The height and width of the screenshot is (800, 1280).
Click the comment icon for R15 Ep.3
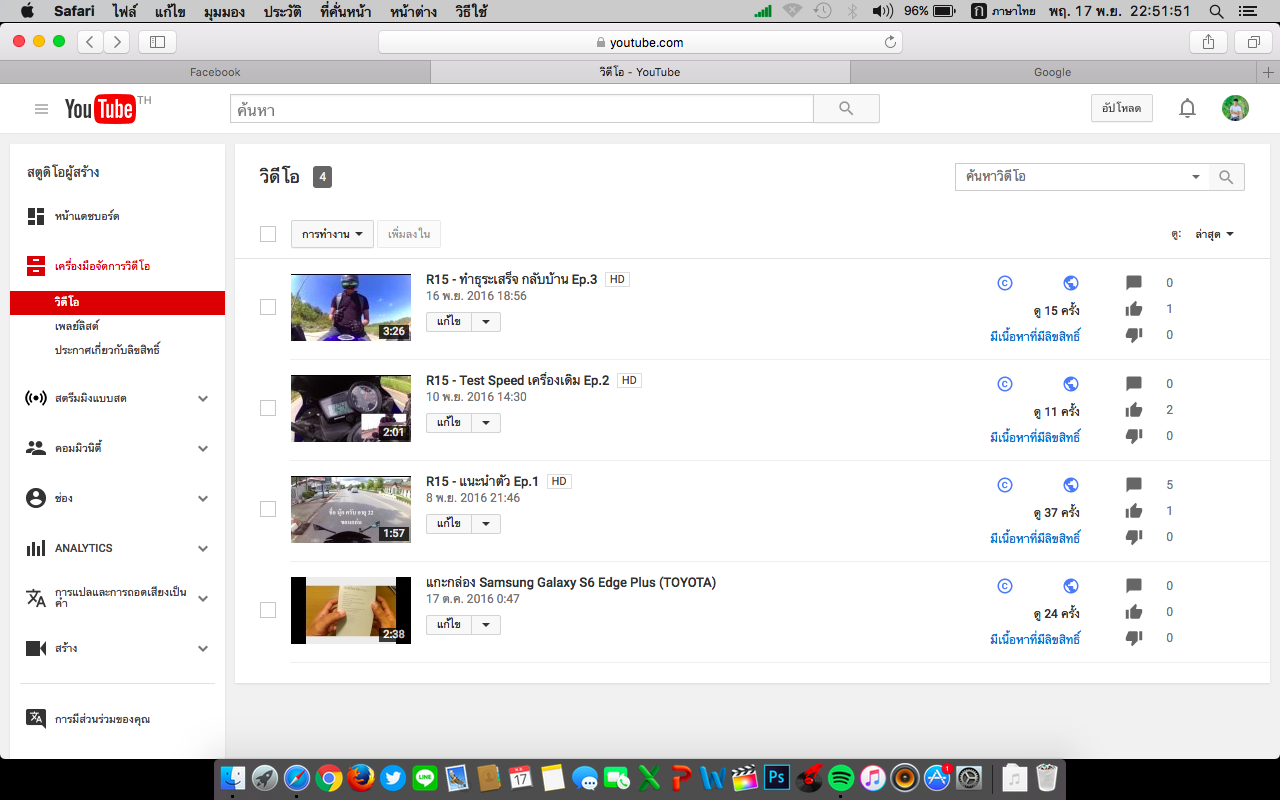1134,283
